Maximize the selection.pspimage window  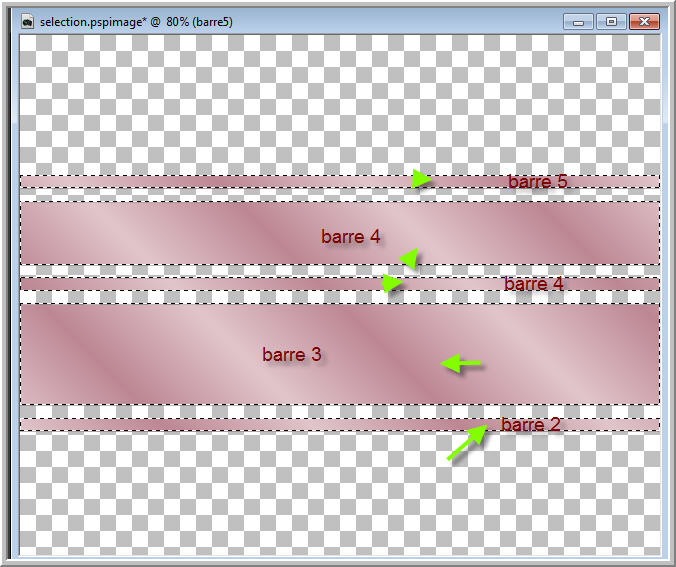pos(611,22)
